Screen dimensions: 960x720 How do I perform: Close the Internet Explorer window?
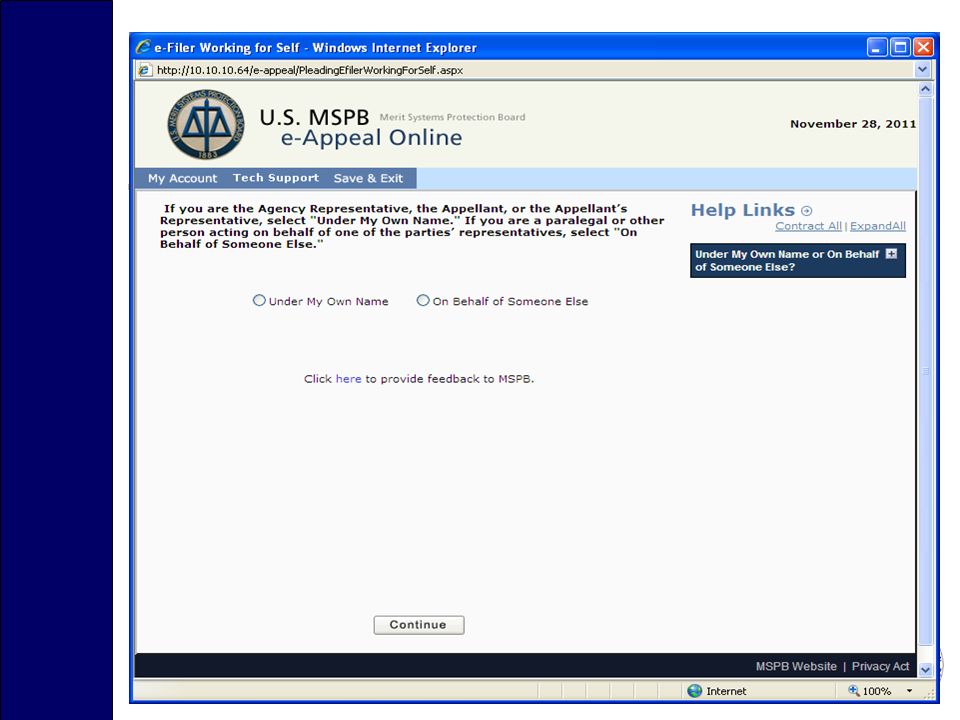tap(923, 47)
